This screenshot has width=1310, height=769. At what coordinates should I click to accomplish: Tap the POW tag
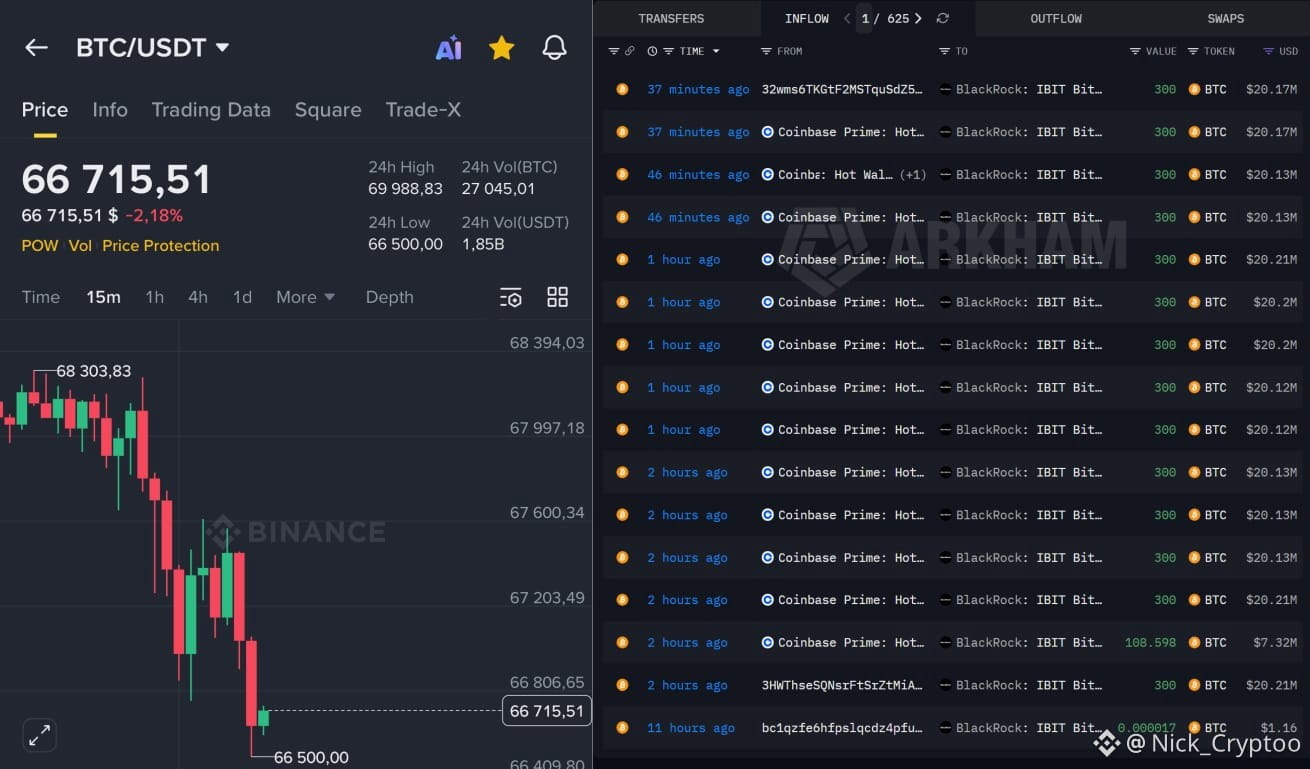(40, 246)
